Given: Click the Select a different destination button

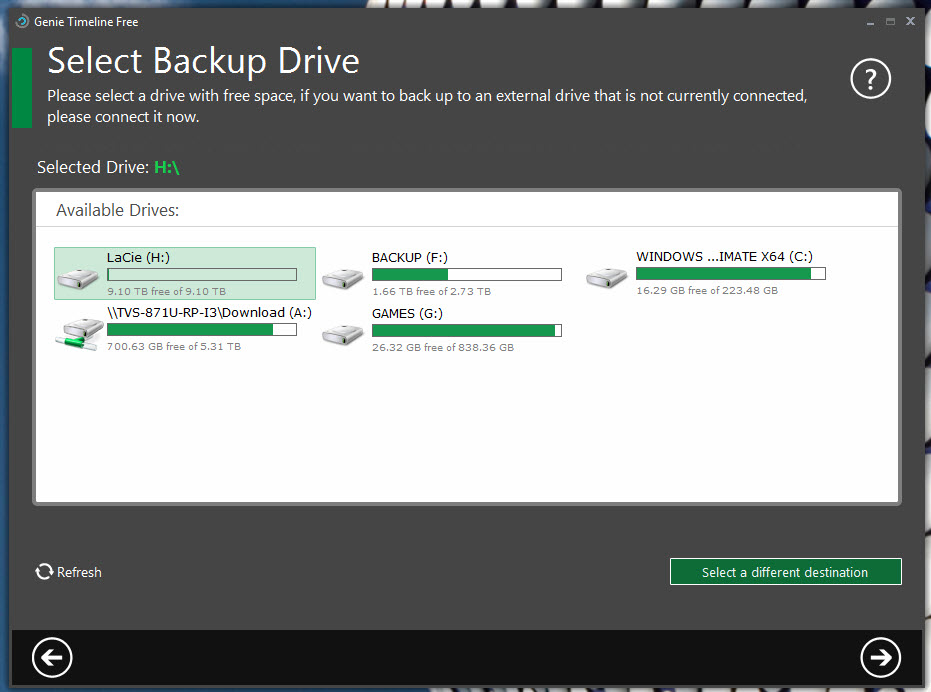Looking at the screenshot, I should pos(786,571).
